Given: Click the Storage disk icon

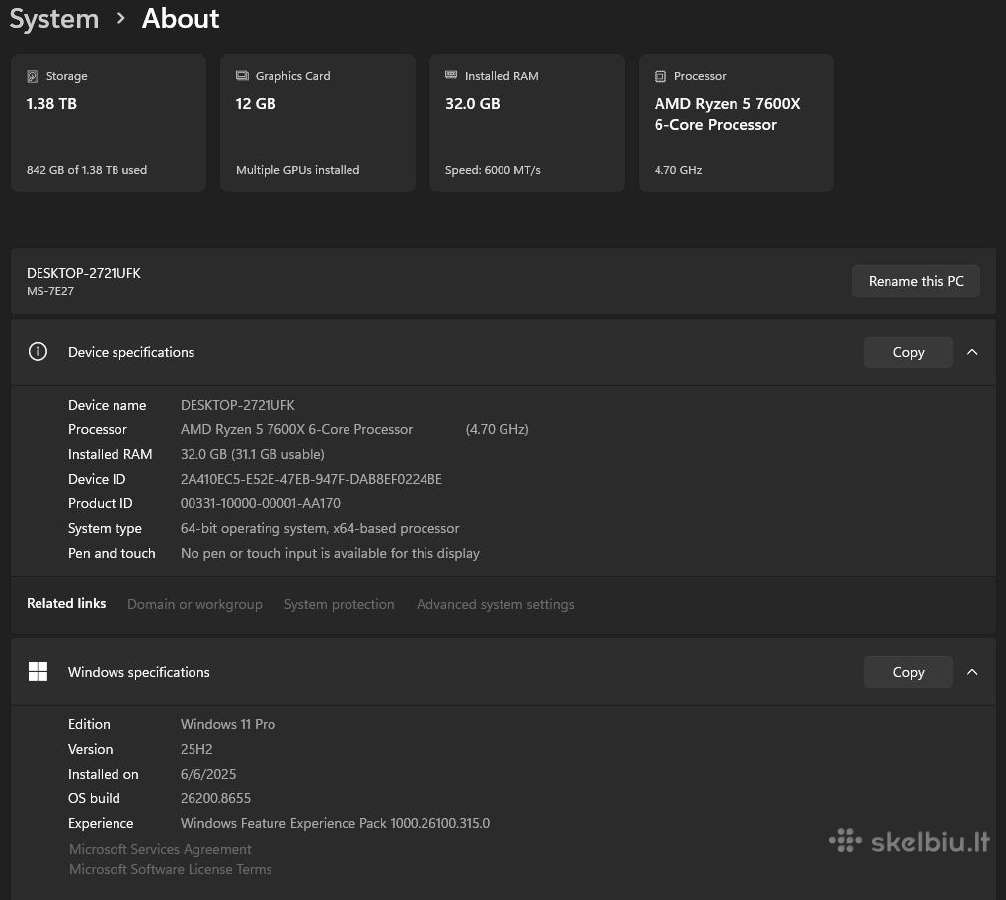Looking at the screenshot, I should 33,76.
